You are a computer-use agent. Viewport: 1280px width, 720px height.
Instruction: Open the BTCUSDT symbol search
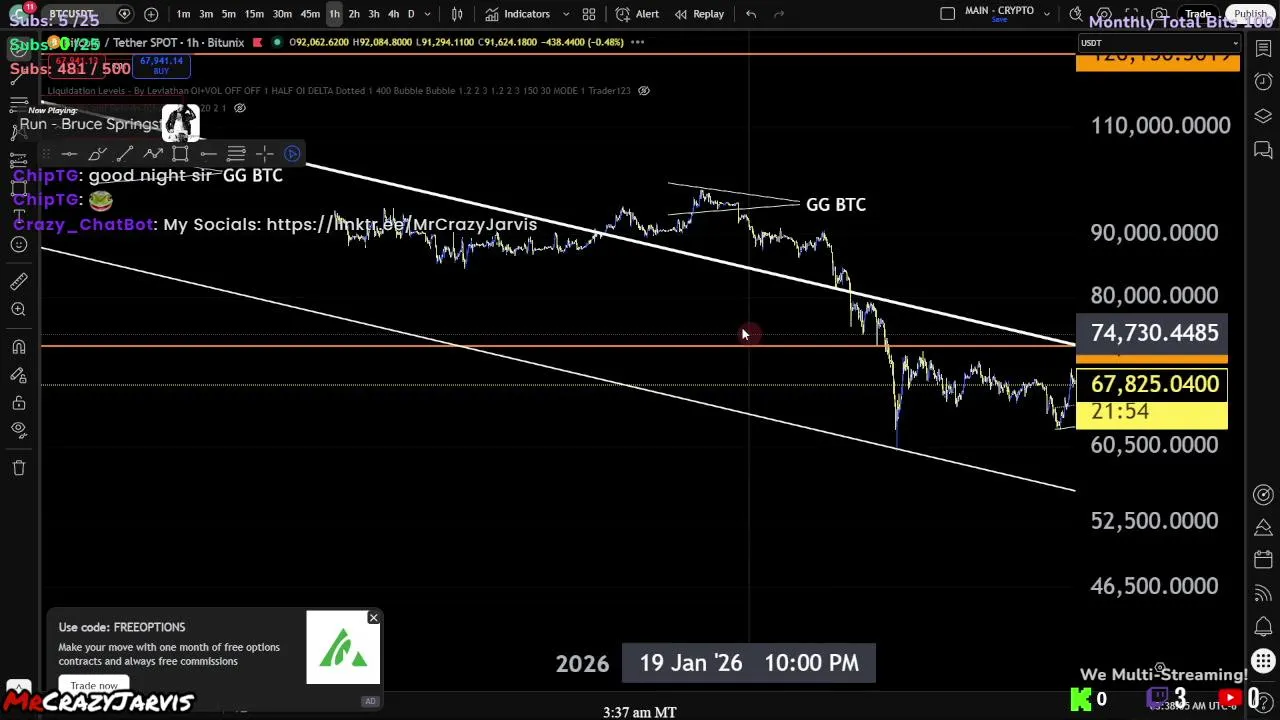70,14
